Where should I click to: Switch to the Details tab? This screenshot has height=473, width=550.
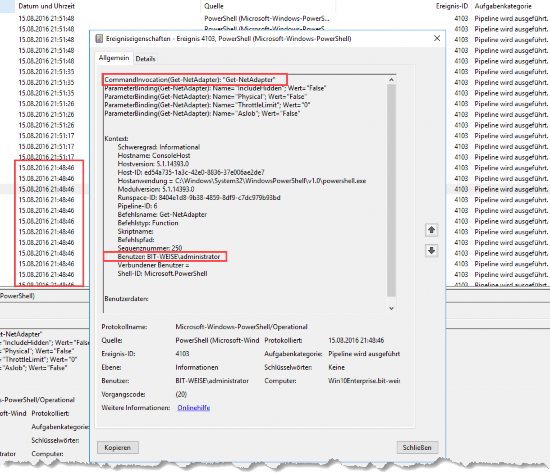tap(145, 59)
